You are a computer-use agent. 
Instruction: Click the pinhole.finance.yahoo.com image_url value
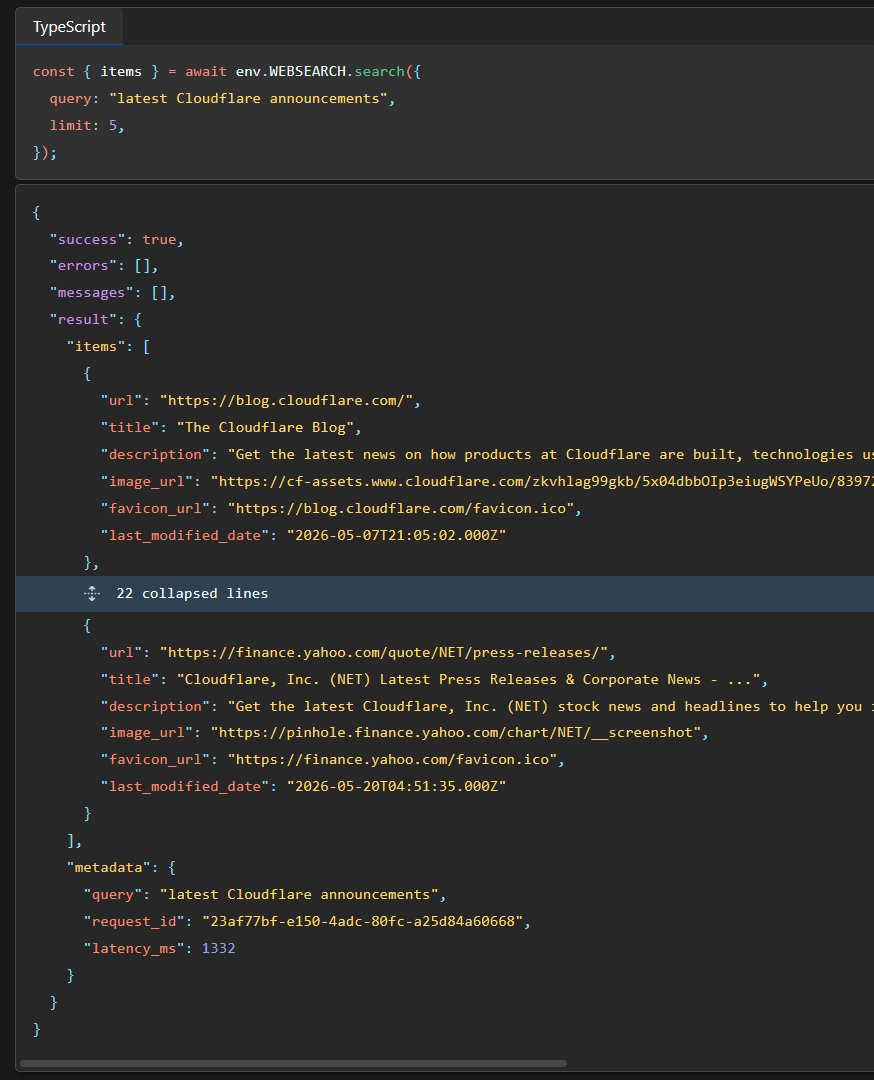coord(456,732)
